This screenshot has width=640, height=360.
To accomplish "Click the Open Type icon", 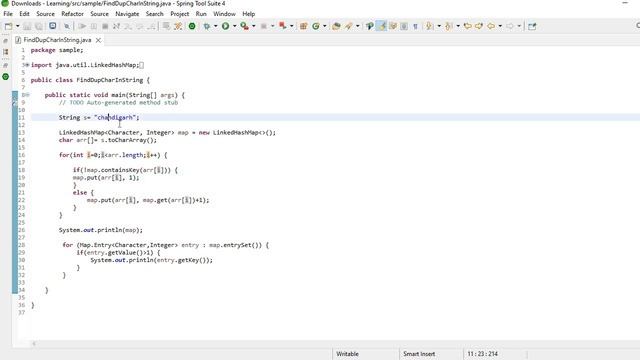I will point(336,26).
